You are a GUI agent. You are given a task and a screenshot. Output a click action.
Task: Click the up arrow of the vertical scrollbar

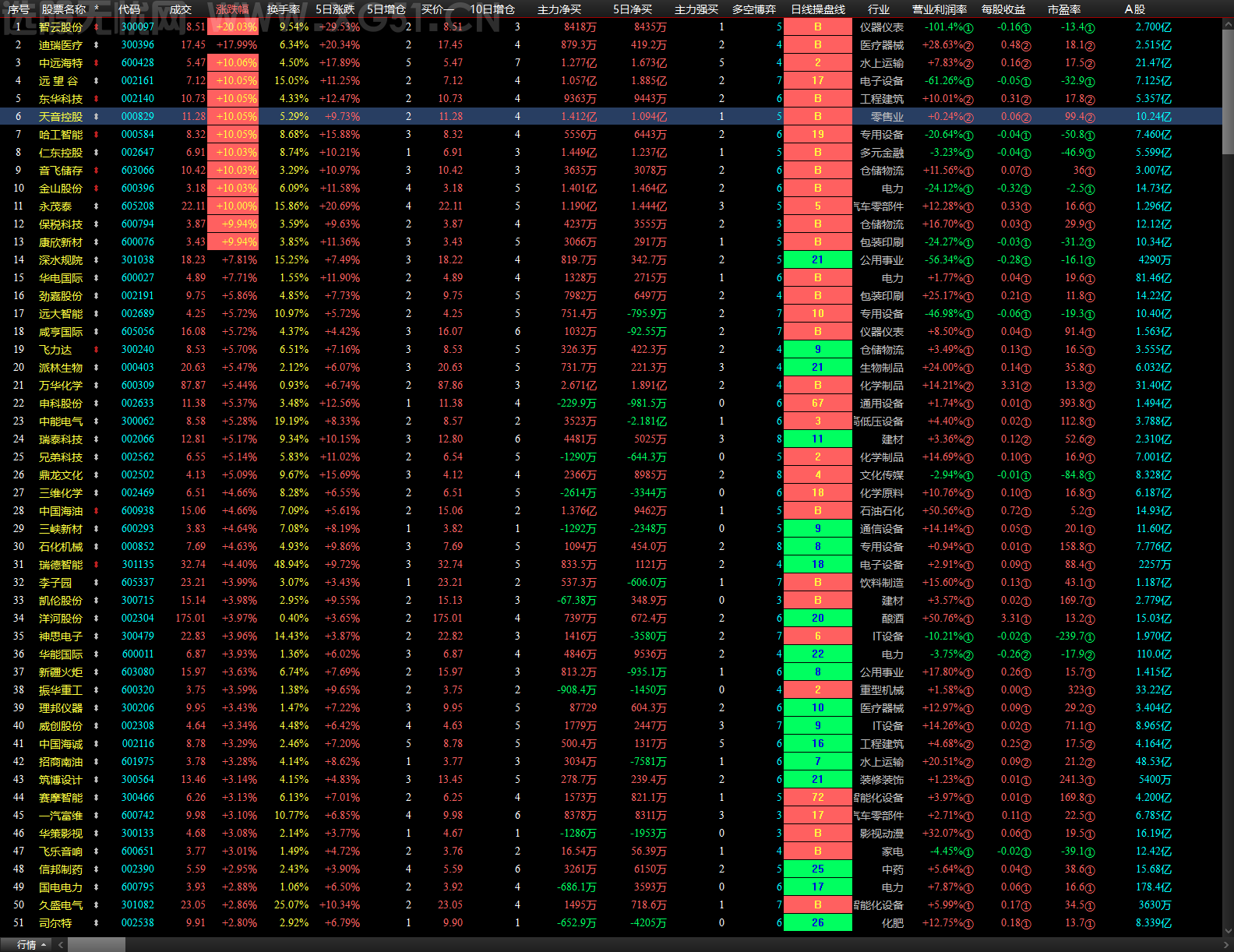click(x=1228, y=23)
